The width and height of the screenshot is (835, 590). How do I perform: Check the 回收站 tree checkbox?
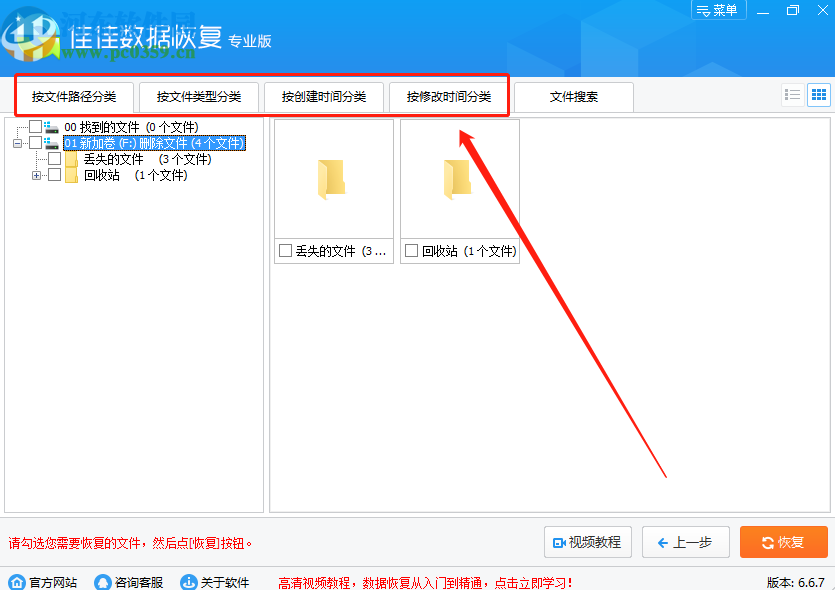coord(54,175)
